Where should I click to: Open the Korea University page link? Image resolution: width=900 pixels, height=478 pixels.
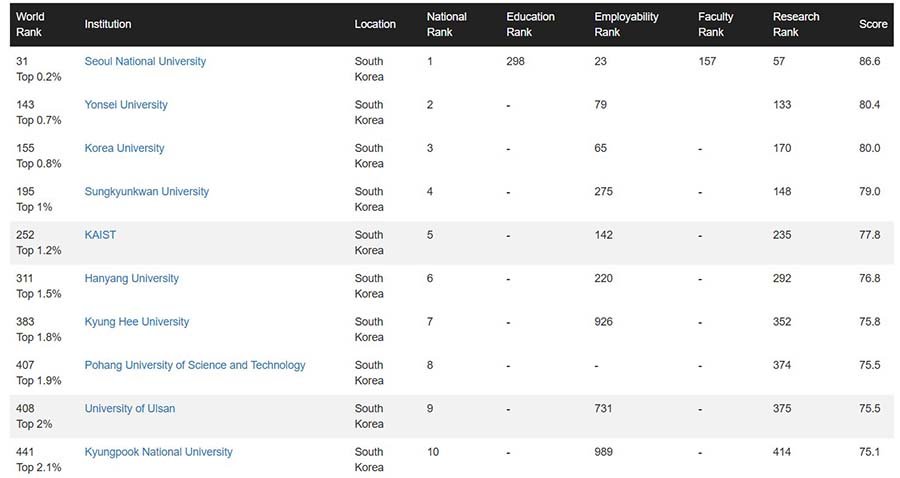tap(124, 148)
